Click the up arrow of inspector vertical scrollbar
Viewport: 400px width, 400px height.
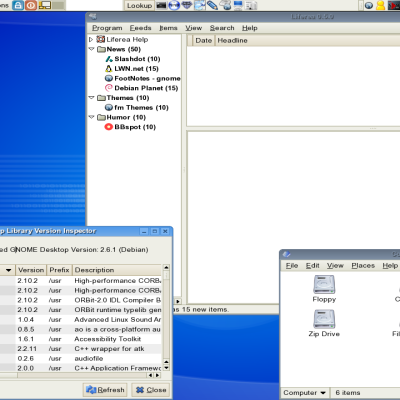166,268
